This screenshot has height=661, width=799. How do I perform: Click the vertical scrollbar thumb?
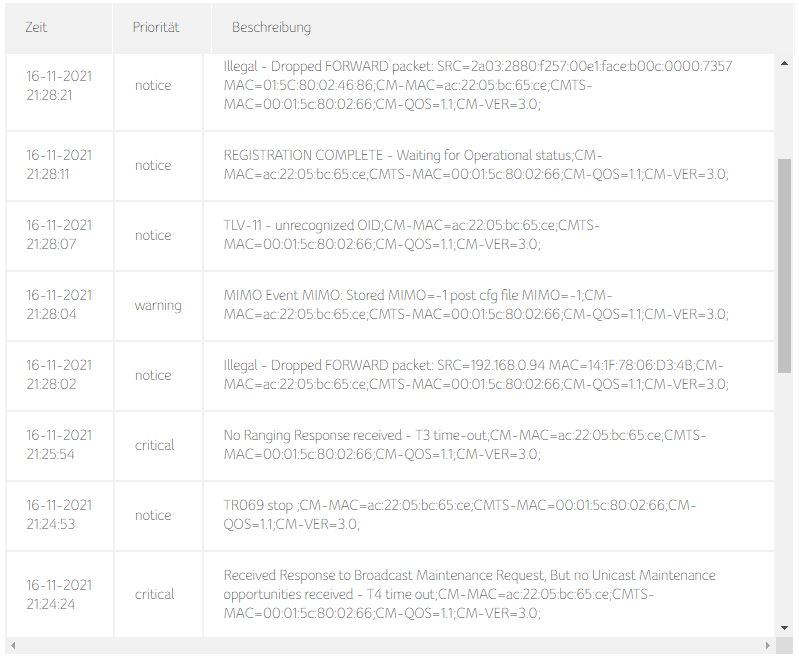[784, 265]
